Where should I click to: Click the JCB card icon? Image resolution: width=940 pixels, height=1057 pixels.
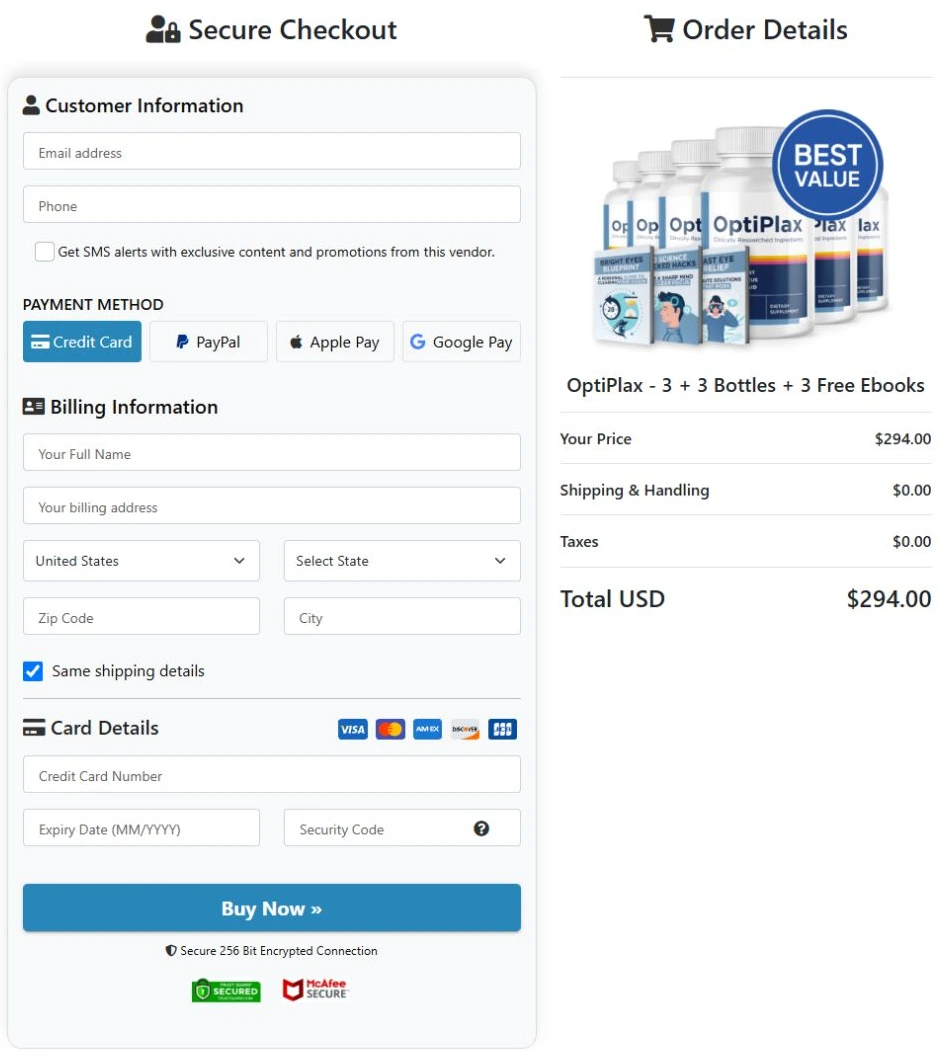tap(502, 729)
